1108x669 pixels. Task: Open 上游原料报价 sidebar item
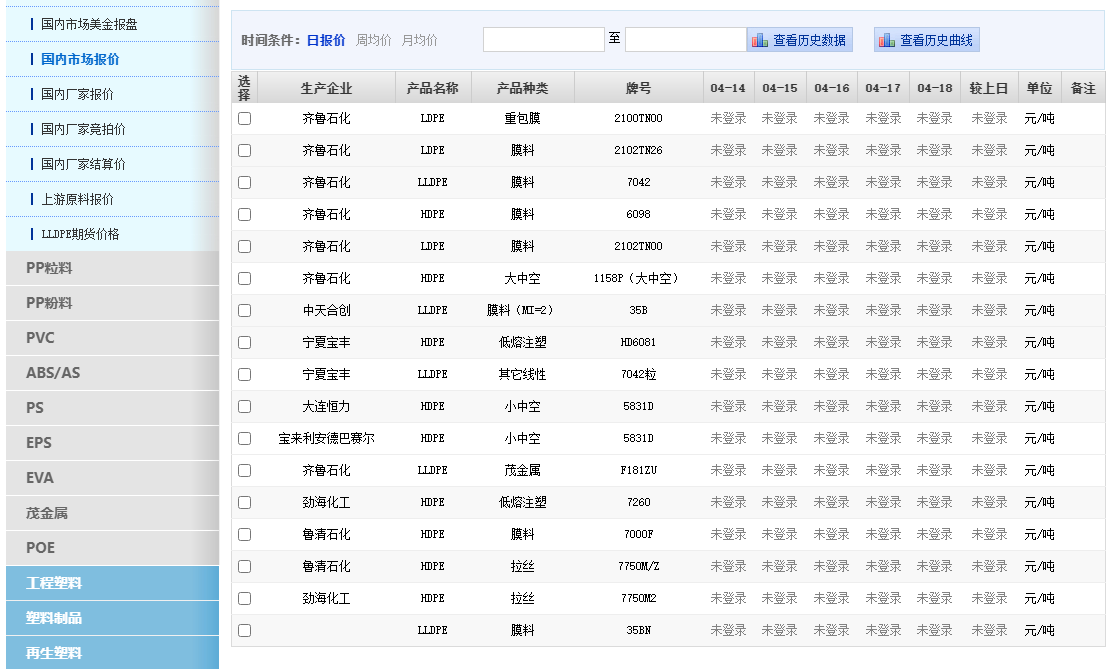[x=77, y=199]
